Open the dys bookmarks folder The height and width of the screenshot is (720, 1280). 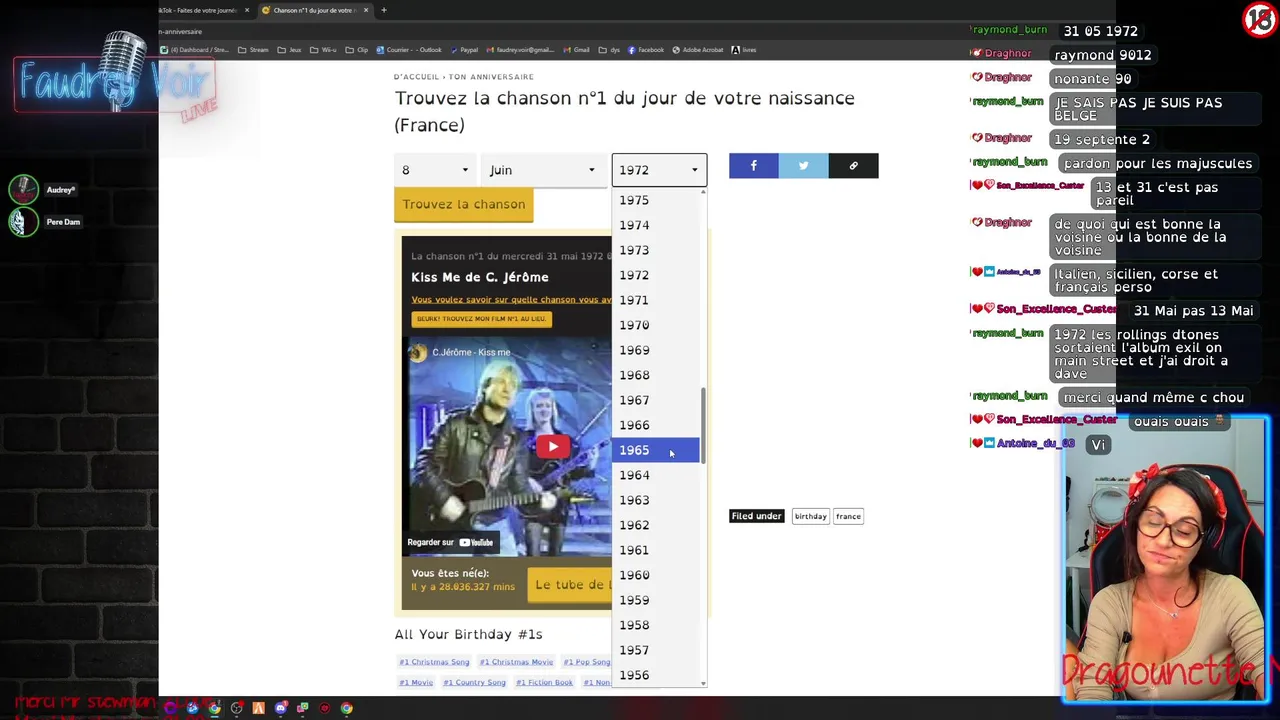(609, 50)
